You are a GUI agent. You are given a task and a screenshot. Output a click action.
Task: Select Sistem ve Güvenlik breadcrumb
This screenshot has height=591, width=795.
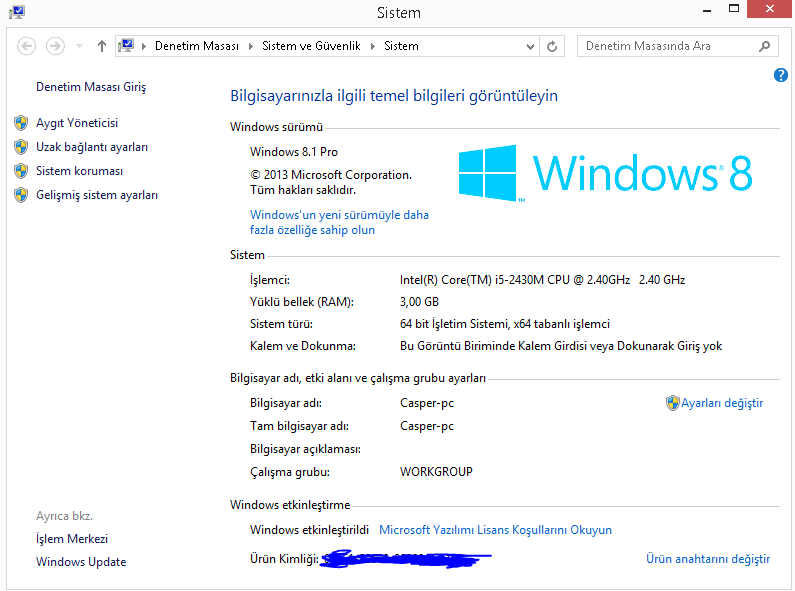pyautogui.click(x=311, y=46)
